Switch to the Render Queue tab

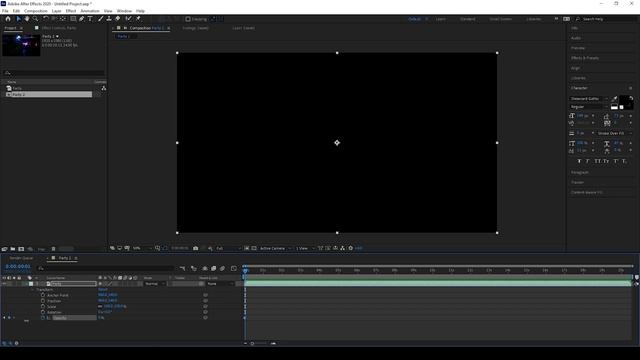(x=21, y=258)
